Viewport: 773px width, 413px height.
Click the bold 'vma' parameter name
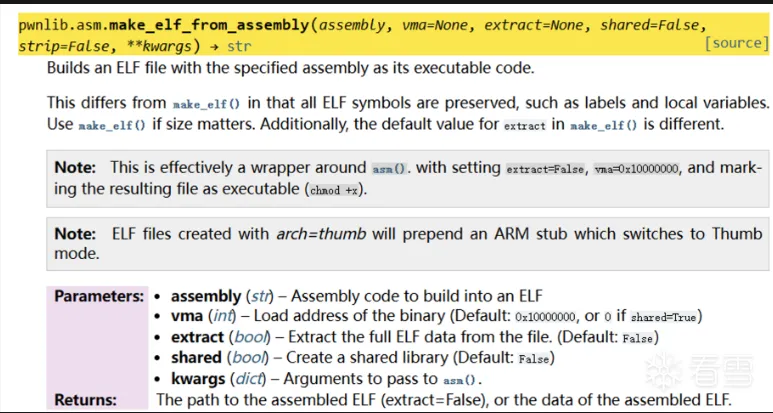186,316
